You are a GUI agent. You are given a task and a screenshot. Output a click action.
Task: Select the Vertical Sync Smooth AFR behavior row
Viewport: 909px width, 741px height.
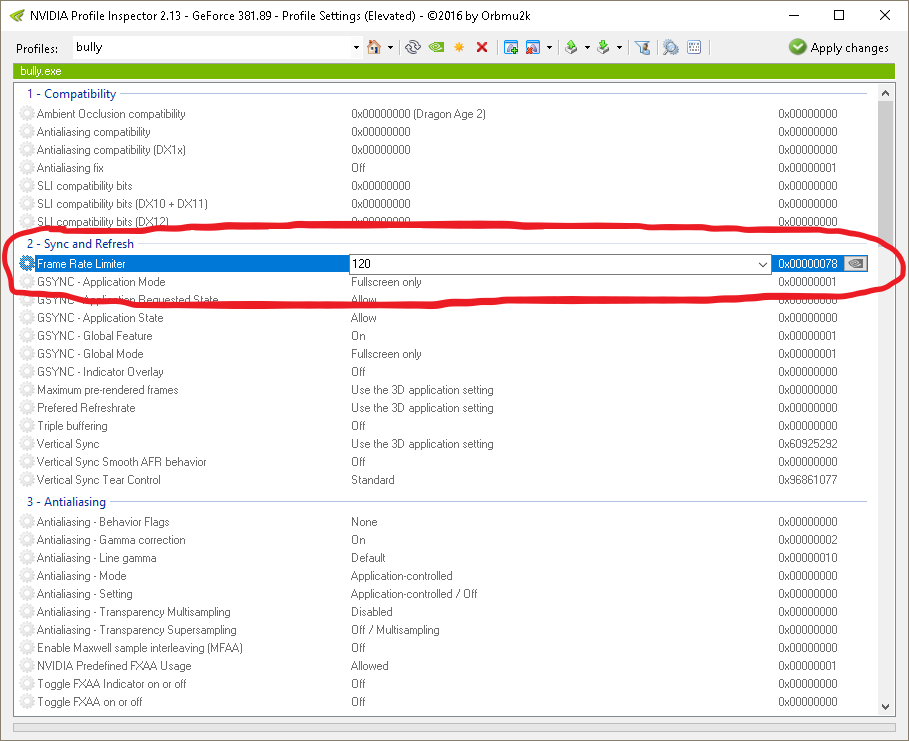pos(443,462)
